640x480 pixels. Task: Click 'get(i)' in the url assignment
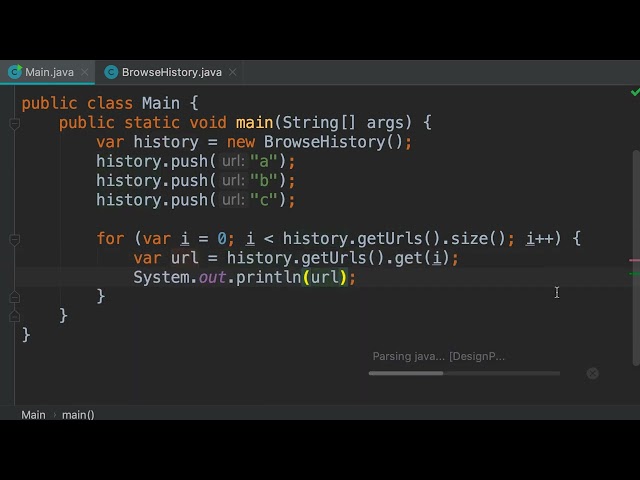pos(422,258)
